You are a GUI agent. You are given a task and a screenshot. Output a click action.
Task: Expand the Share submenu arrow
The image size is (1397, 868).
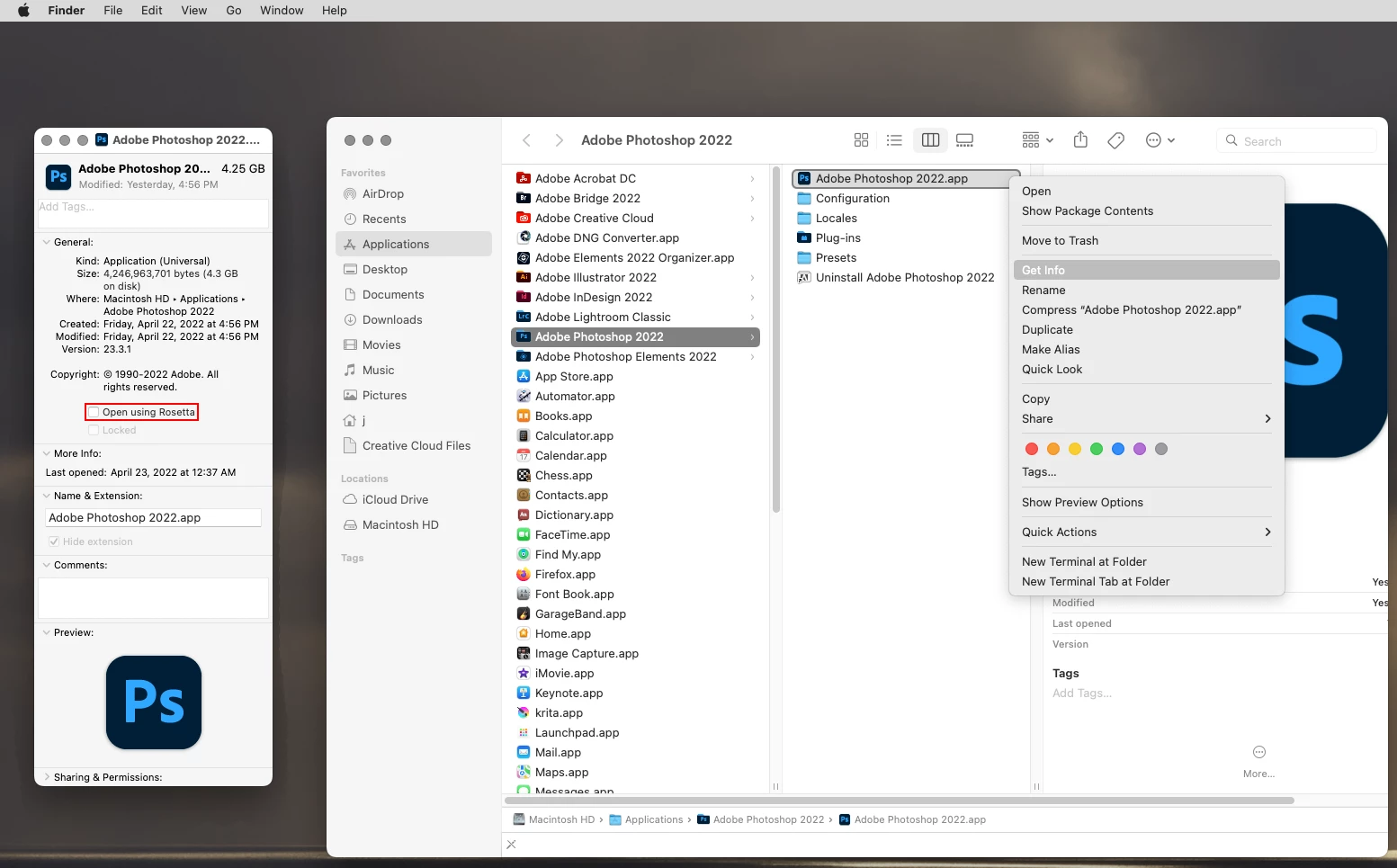(1267, 418)
